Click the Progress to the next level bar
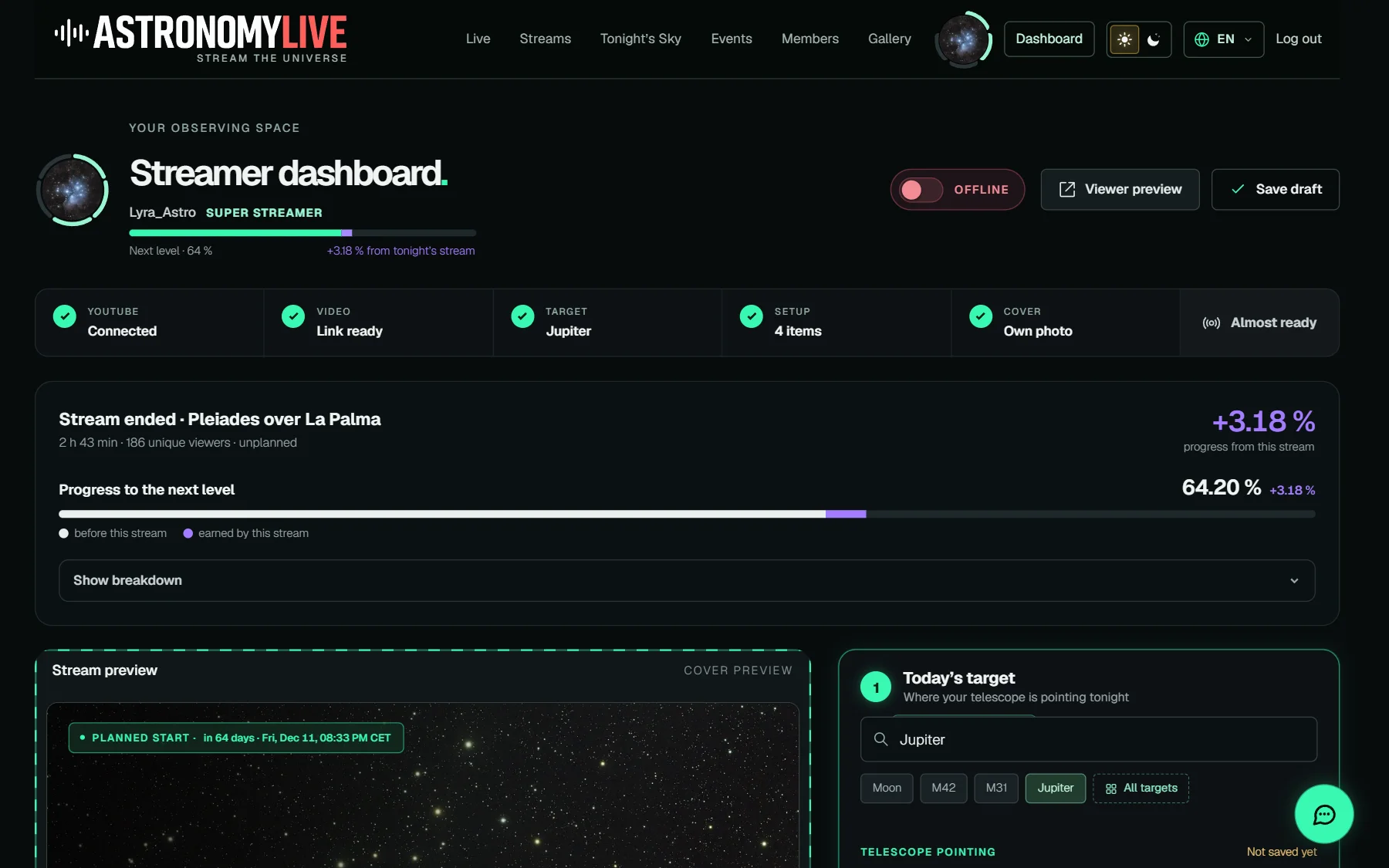This screenshot has width=1389, height=868. 687,514
